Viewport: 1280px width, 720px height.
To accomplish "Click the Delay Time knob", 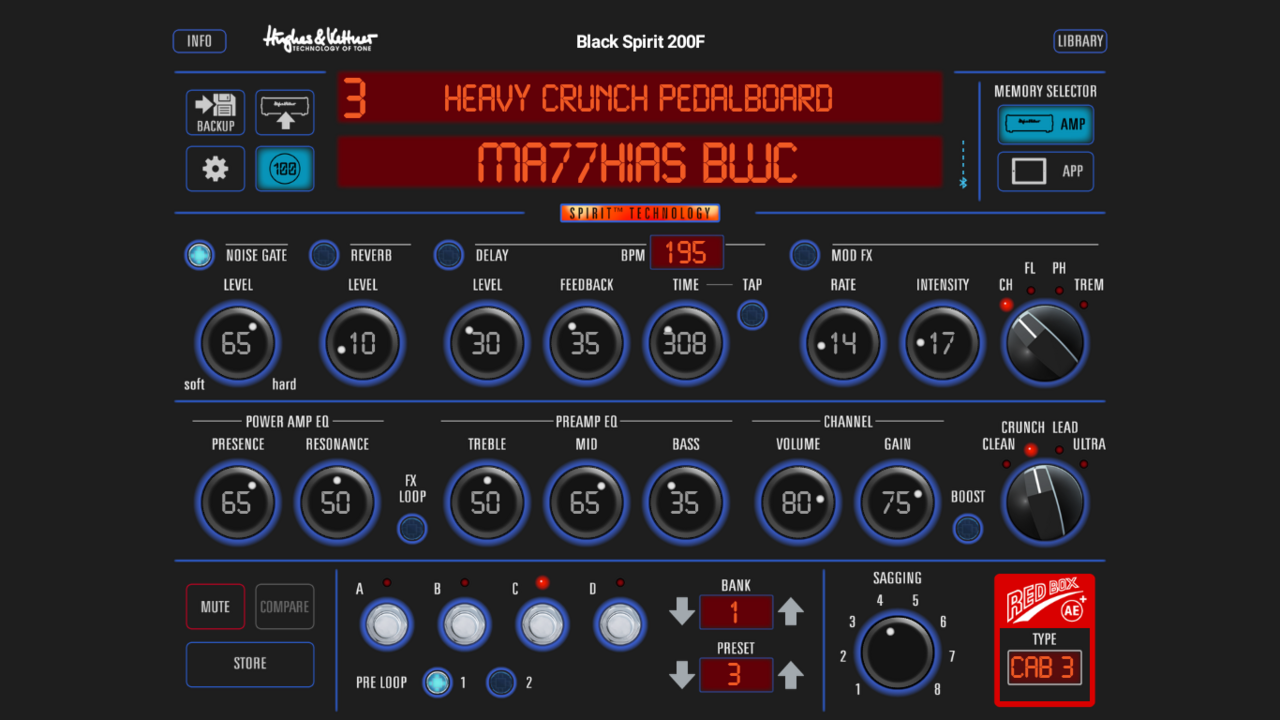I will point(685,344).
